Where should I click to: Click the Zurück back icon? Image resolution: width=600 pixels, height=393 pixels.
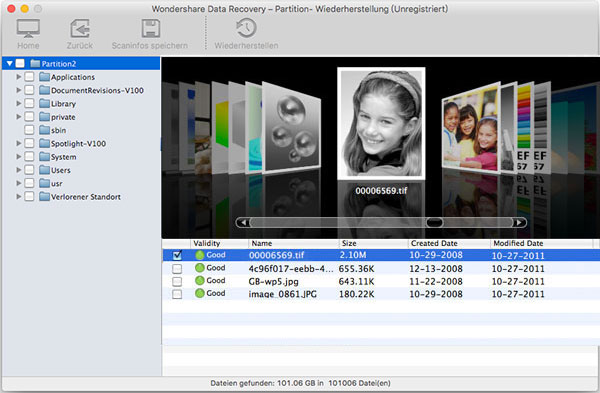[80, 29]
